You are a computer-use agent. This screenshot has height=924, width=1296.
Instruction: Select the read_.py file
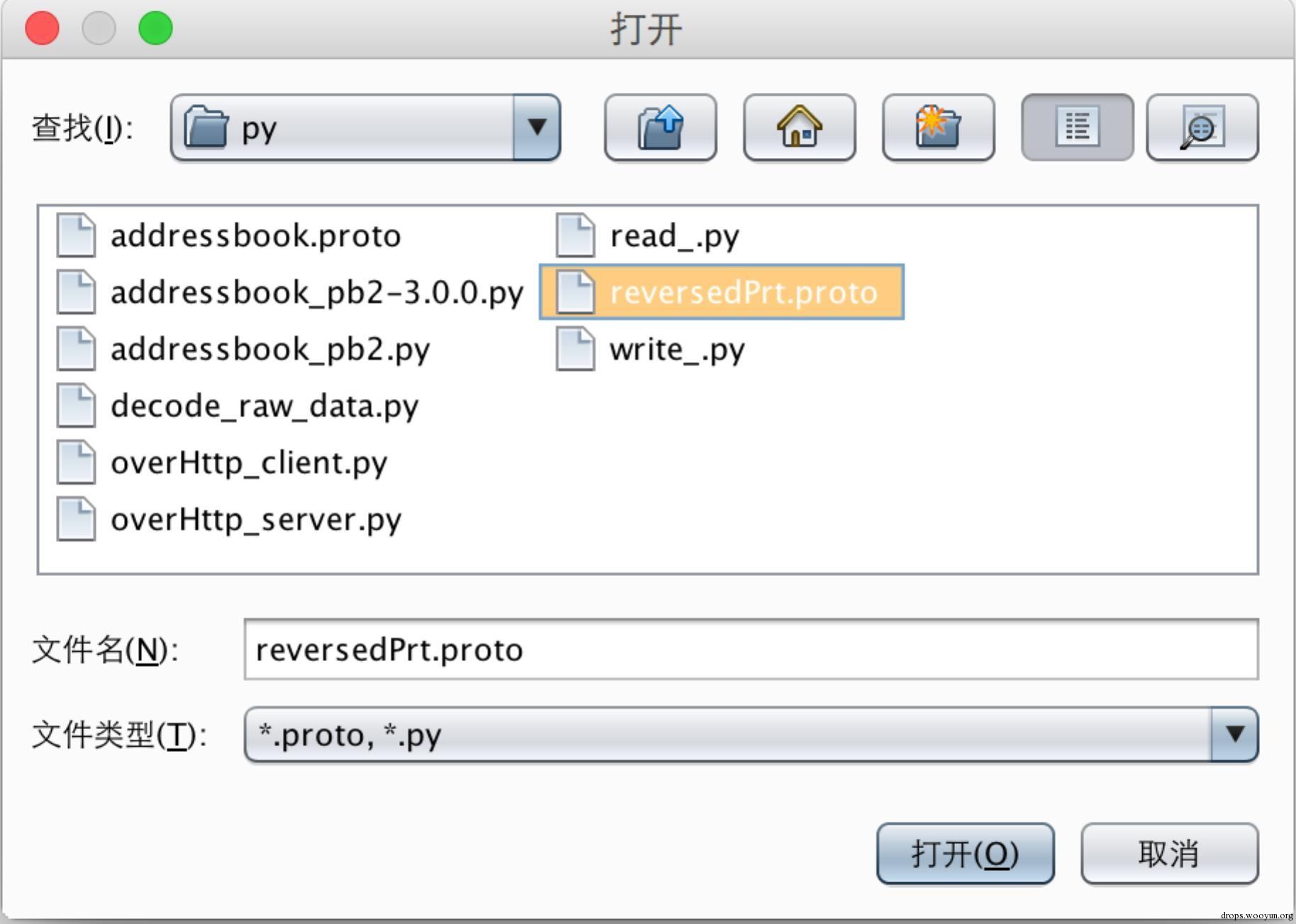tap(674, 236)
